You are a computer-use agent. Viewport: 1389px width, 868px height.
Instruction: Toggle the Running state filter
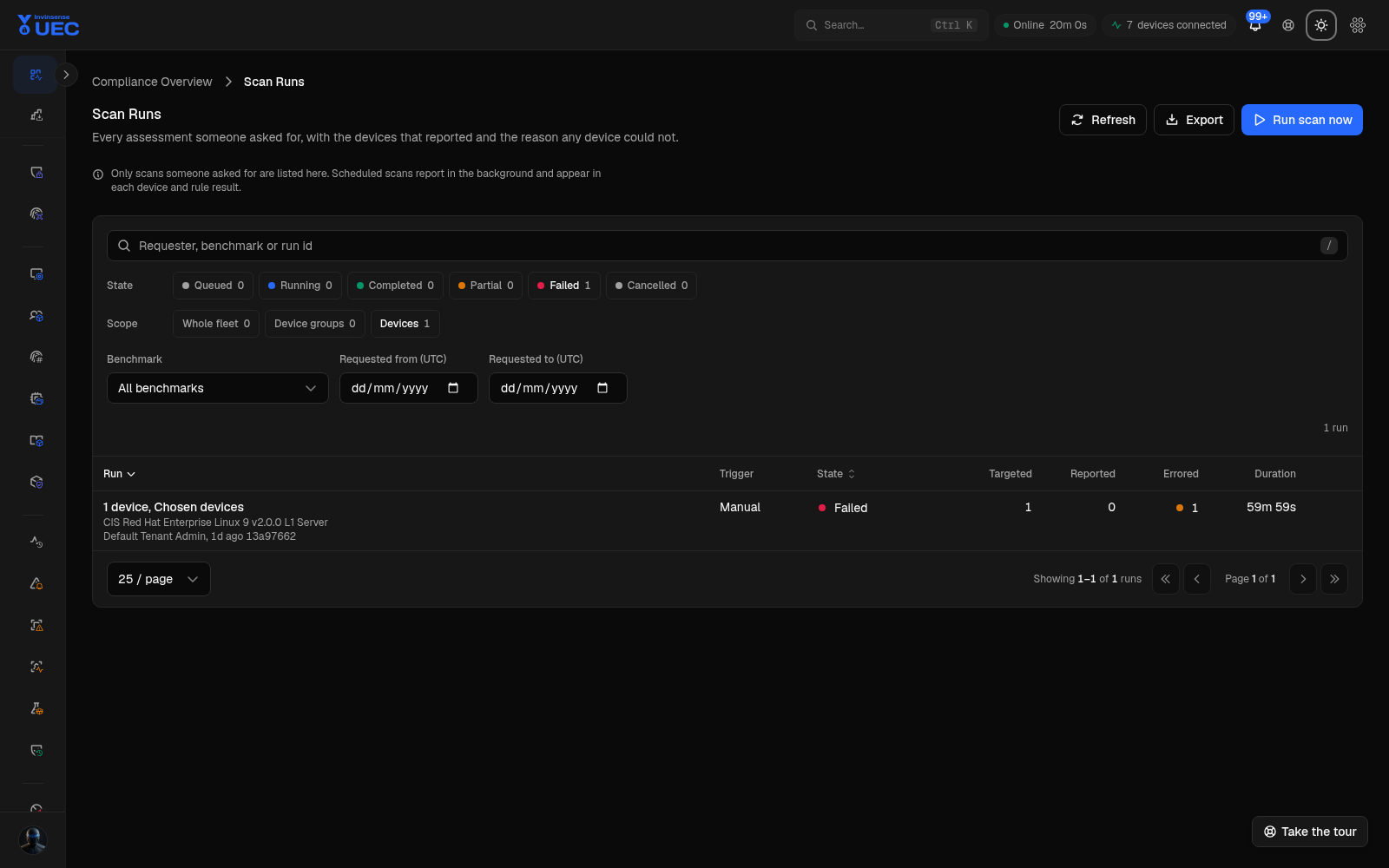point(300,286)
